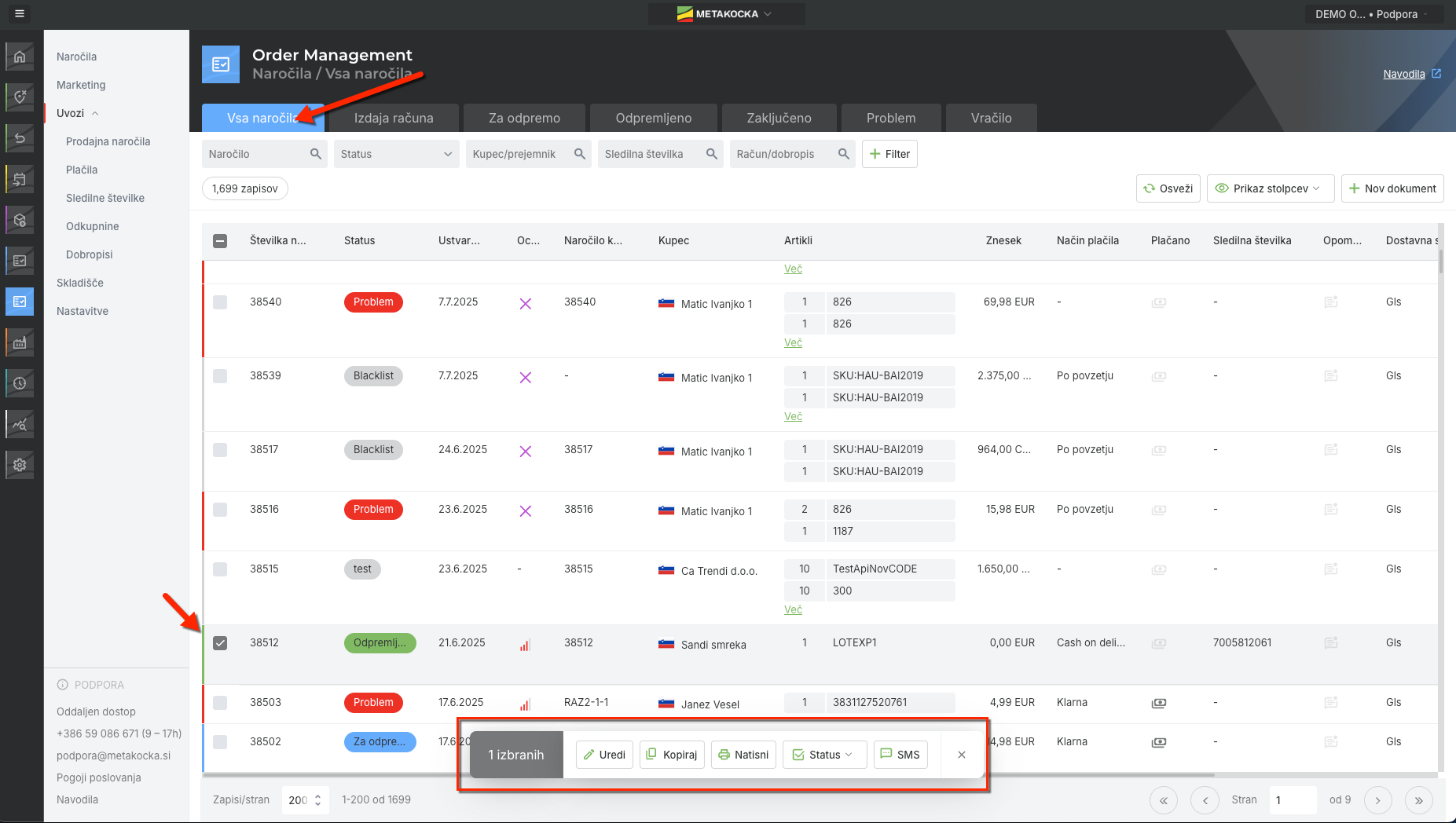Click the note icon for order 38540
This screenshot has height=823, width=1456.
point(1331,302)
